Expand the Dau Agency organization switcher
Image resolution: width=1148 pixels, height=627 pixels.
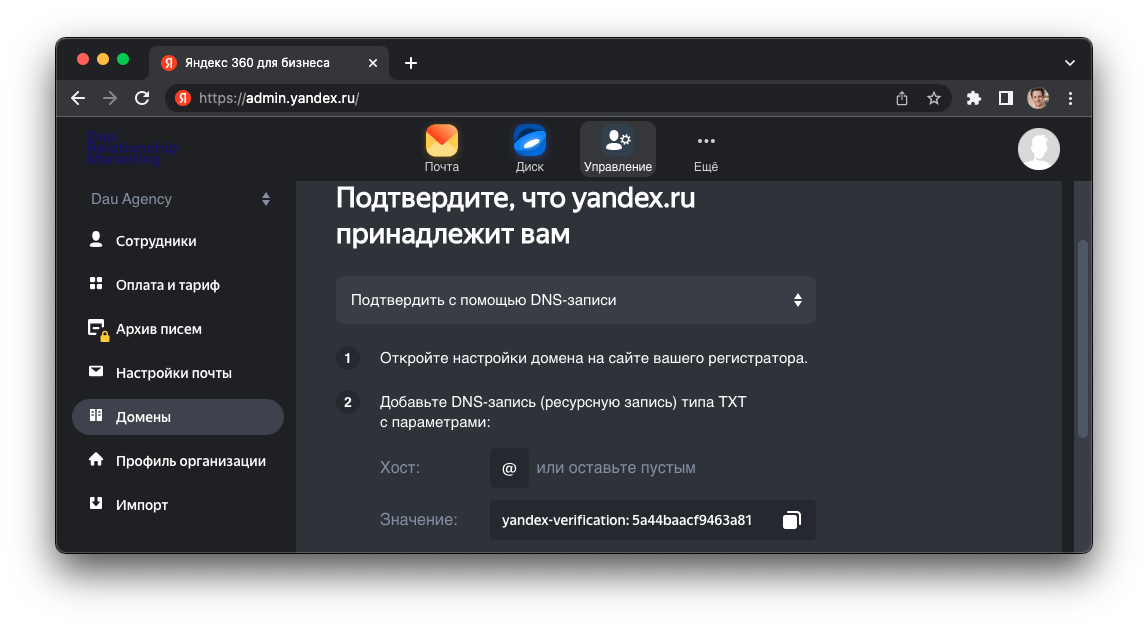click(180, 199)
